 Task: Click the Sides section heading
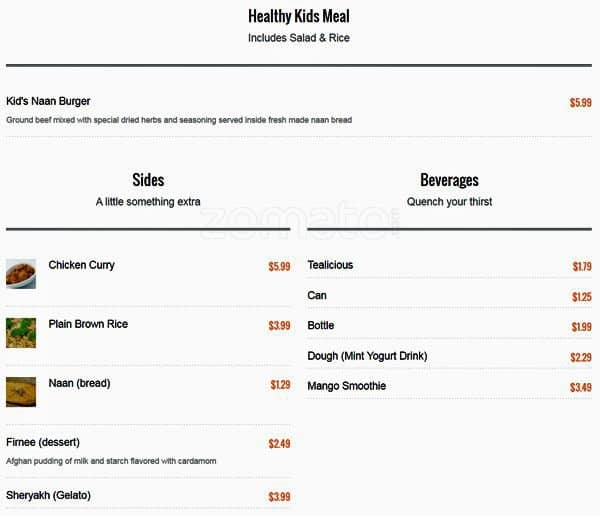click(x=148, y=180)
